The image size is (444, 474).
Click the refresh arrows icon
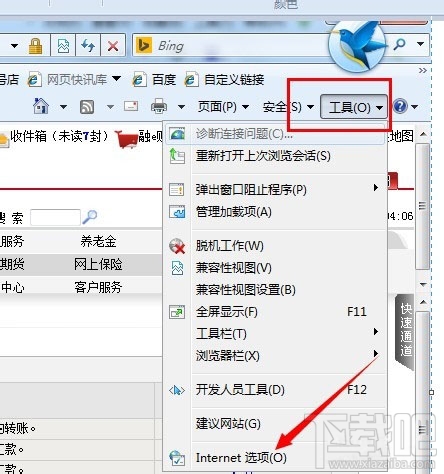pos(88,46)
